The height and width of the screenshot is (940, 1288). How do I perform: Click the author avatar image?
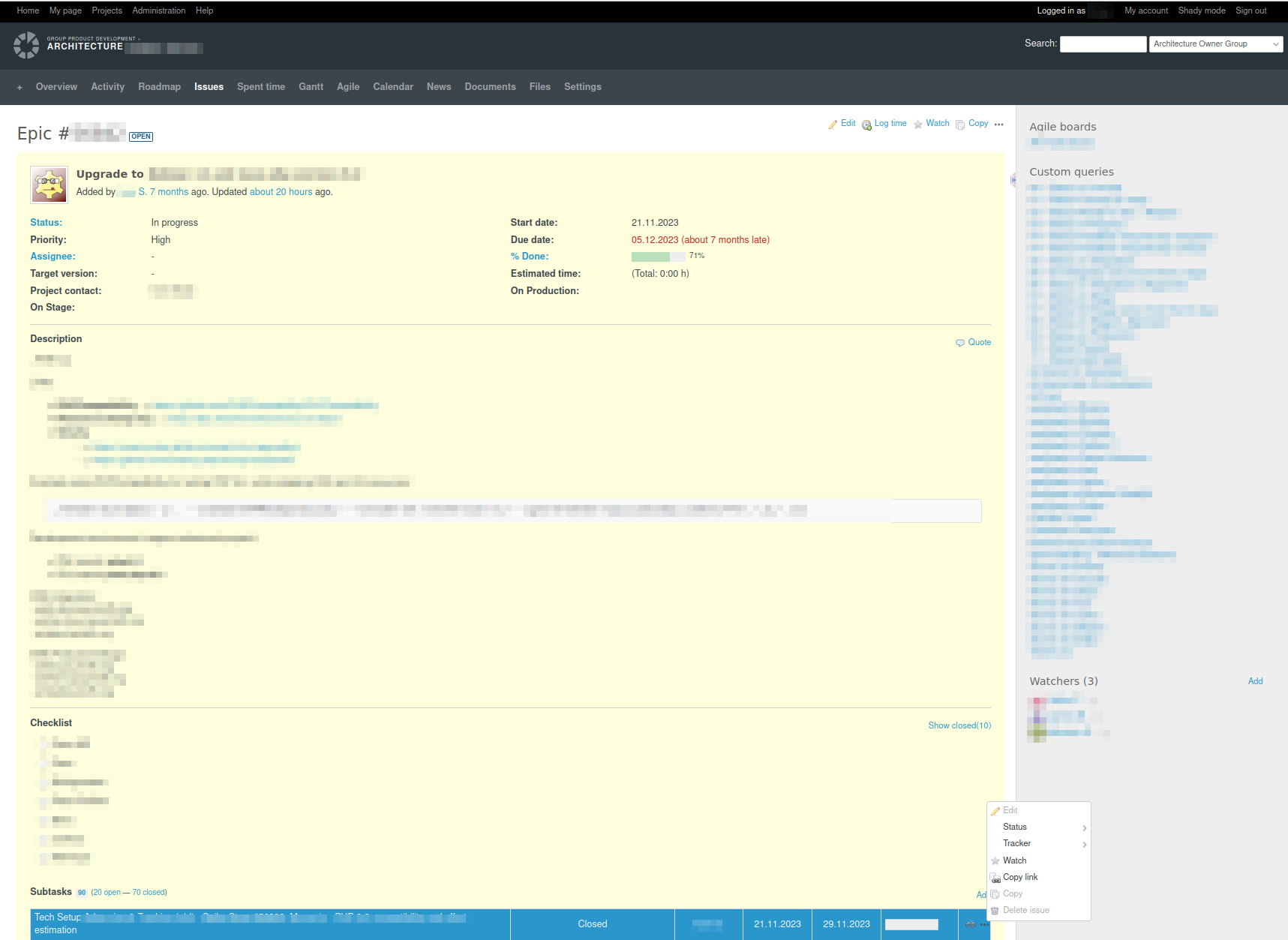(x=50, y=185)
